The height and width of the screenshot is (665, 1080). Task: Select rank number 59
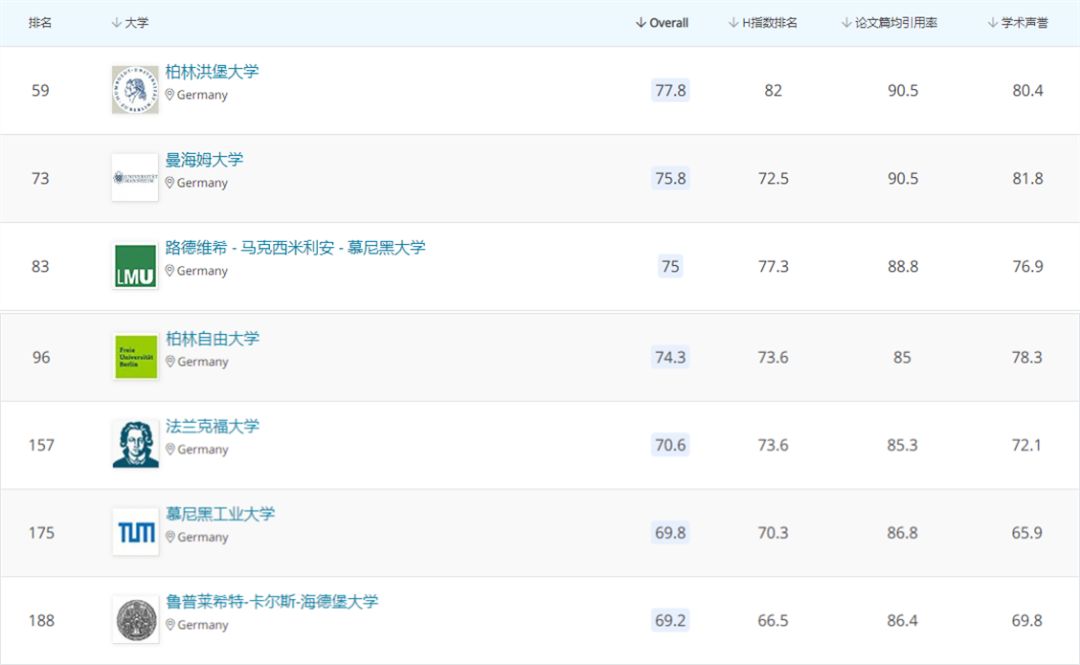click(40, 90)
